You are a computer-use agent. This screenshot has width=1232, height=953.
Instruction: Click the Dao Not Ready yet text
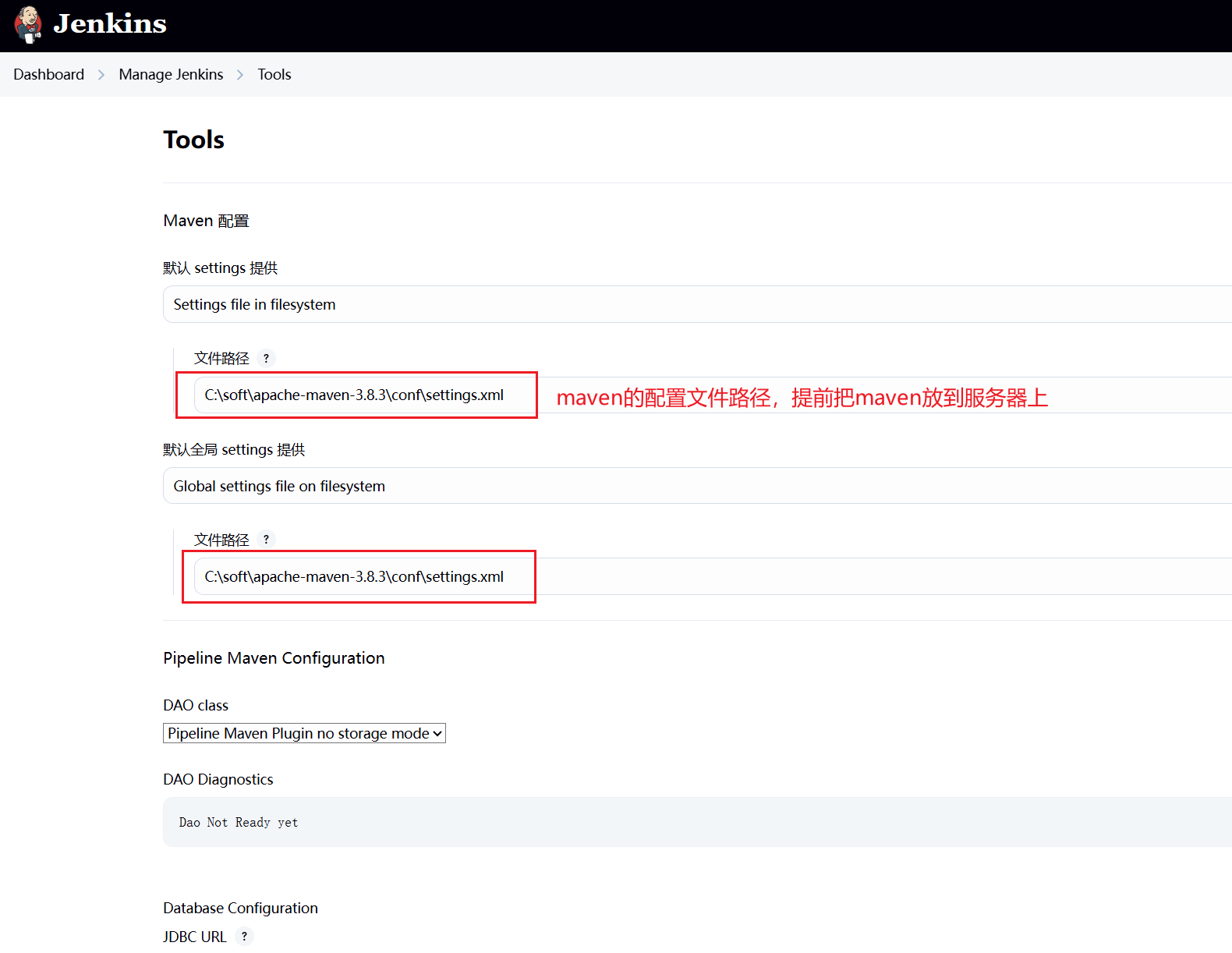point(239,822)
